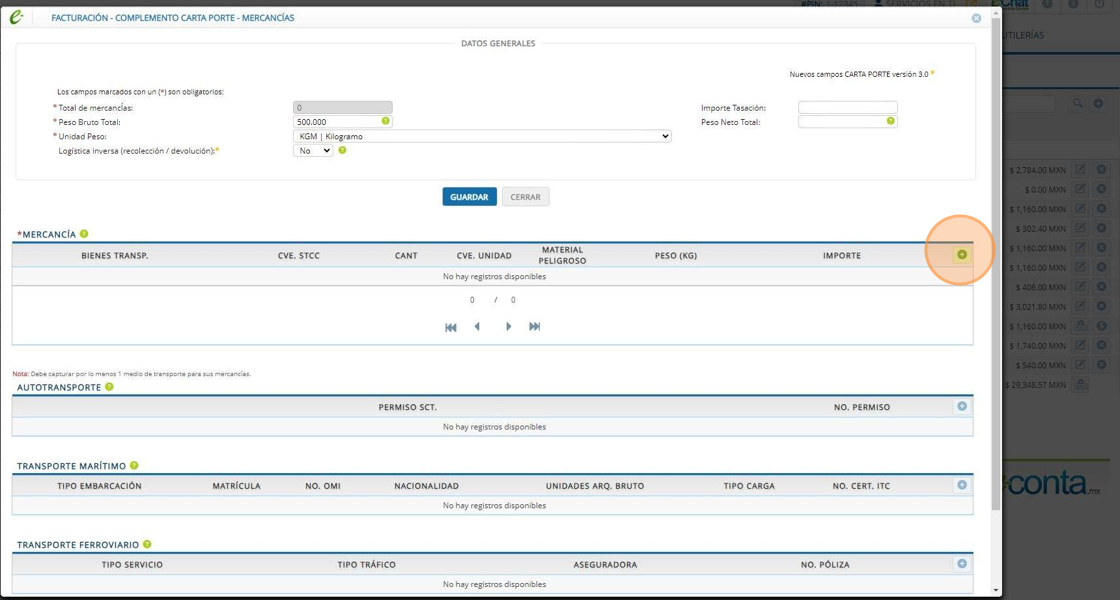
Task: Add a new Autotransporte record
Action: tap(961, 406)
